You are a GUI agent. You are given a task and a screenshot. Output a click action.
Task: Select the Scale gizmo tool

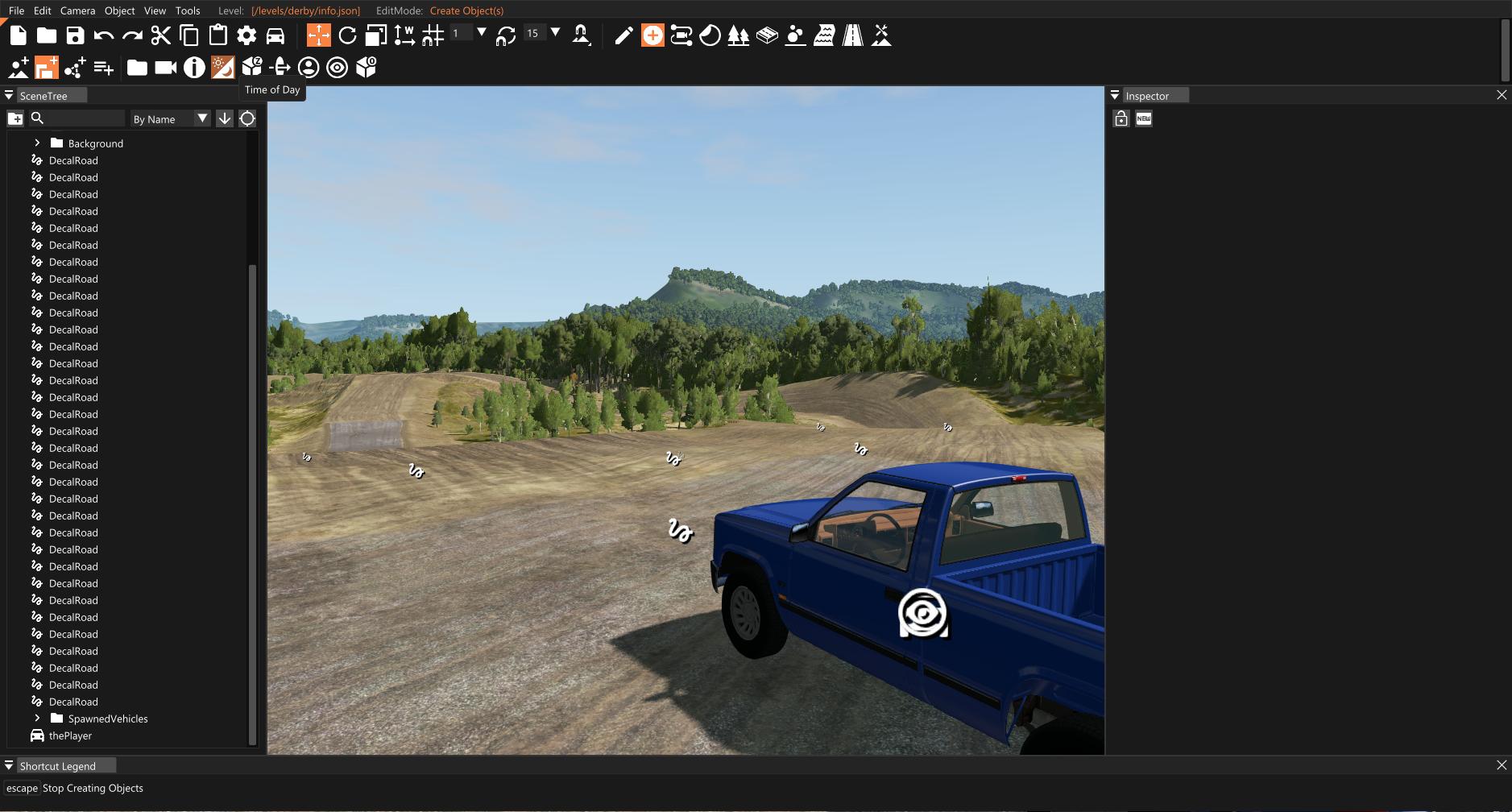[376, 35]
